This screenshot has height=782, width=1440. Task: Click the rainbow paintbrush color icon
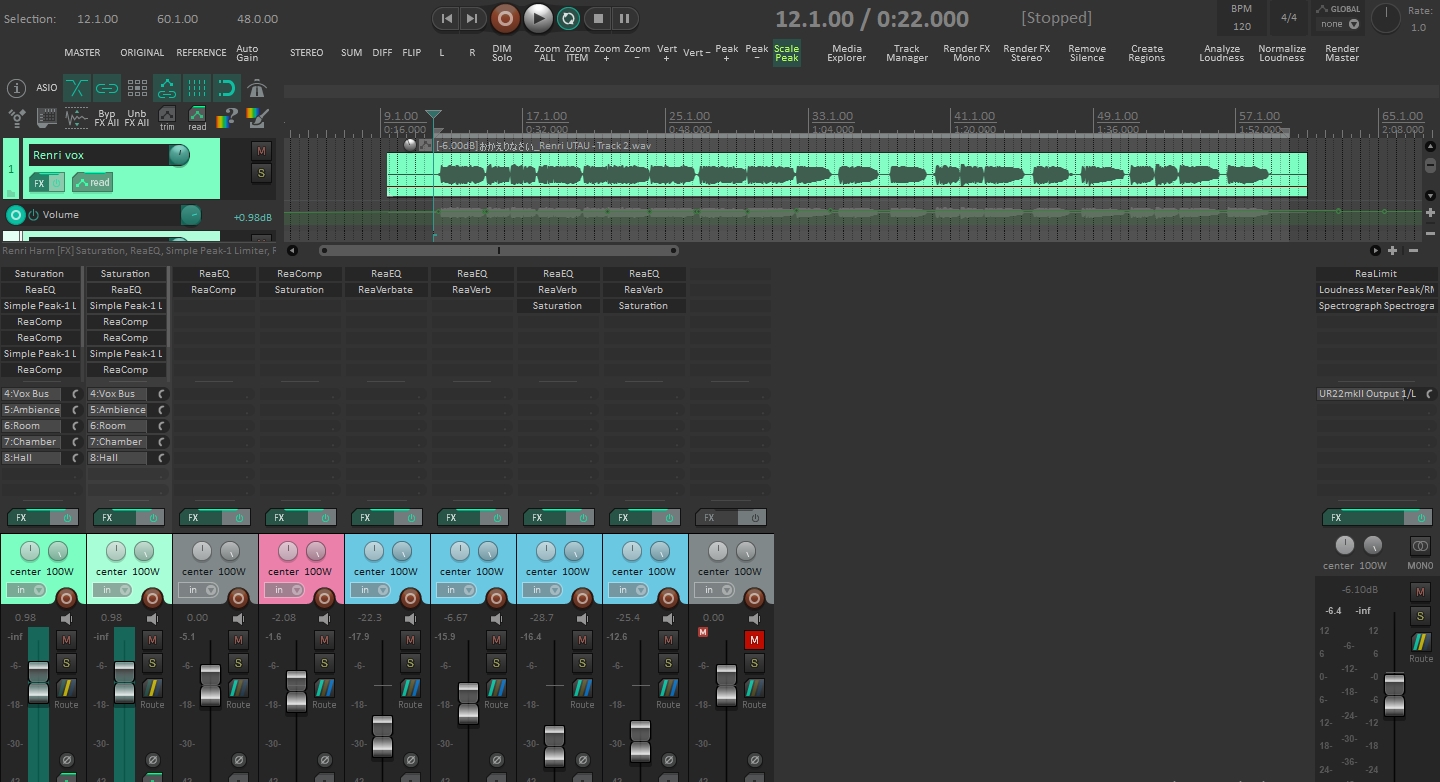point(257,118)
